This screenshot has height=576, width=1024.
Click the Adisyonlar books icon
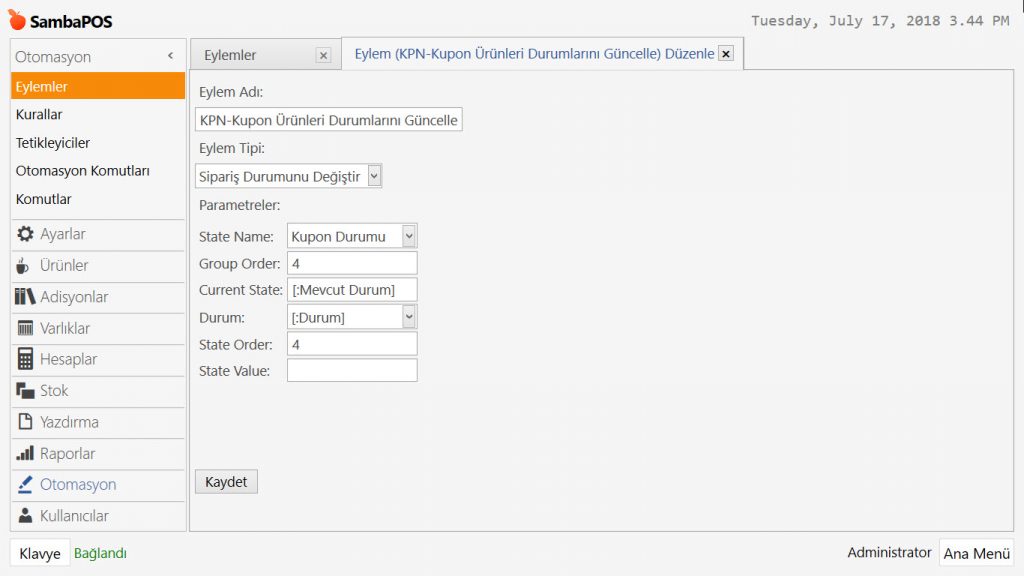(x=25, y=297)
